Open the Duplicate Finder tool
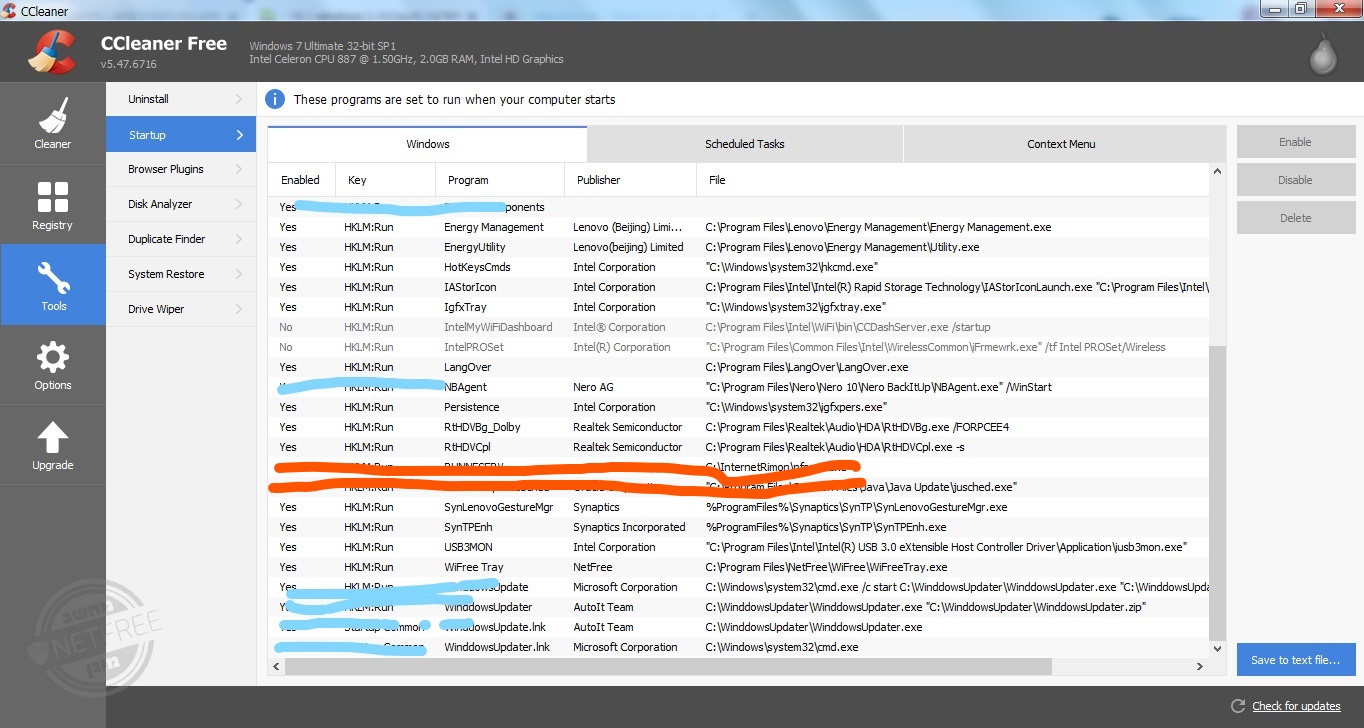1364x728 pixels. 181,239
